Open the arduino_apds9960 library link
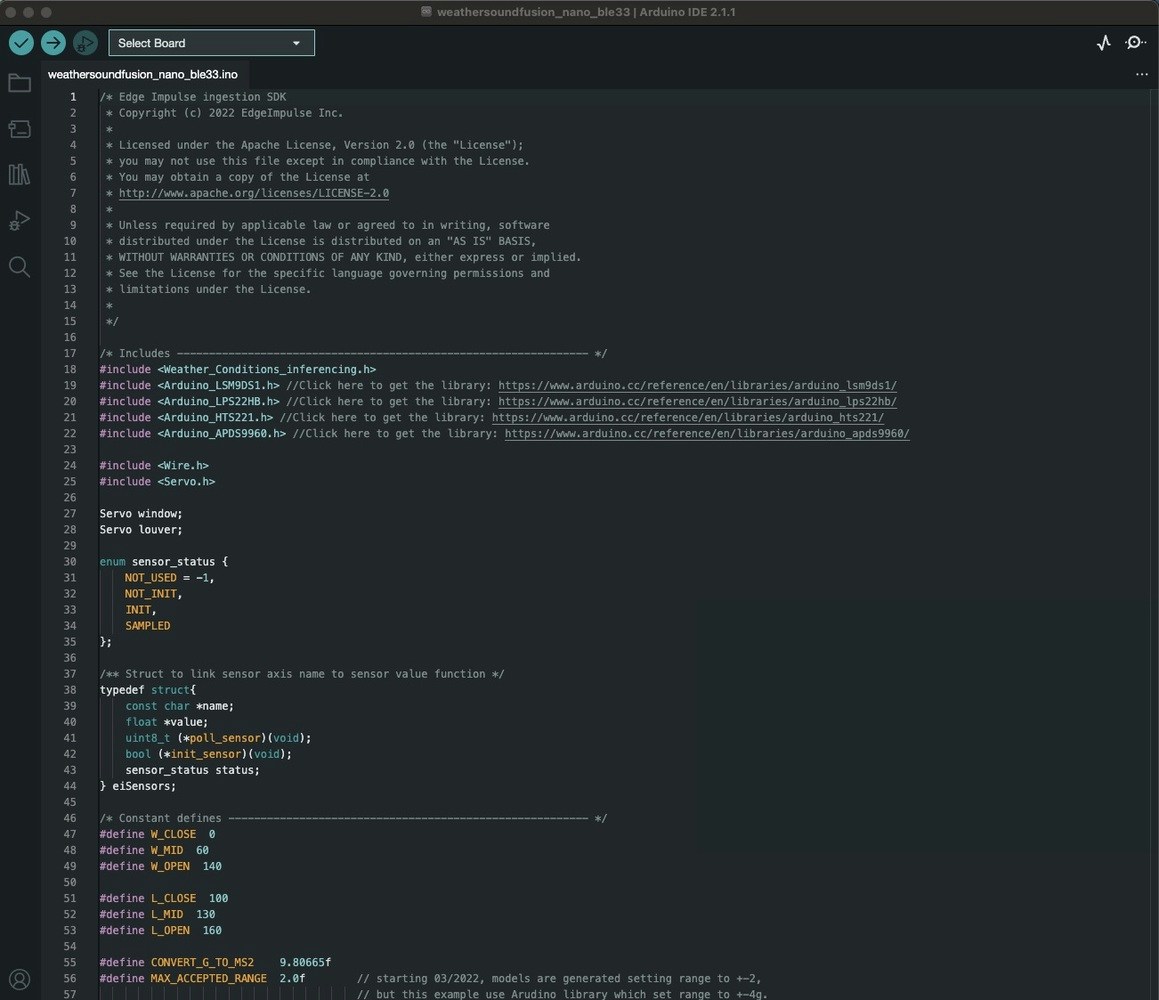This screenshot has width=1159, height=1000. 707,433
